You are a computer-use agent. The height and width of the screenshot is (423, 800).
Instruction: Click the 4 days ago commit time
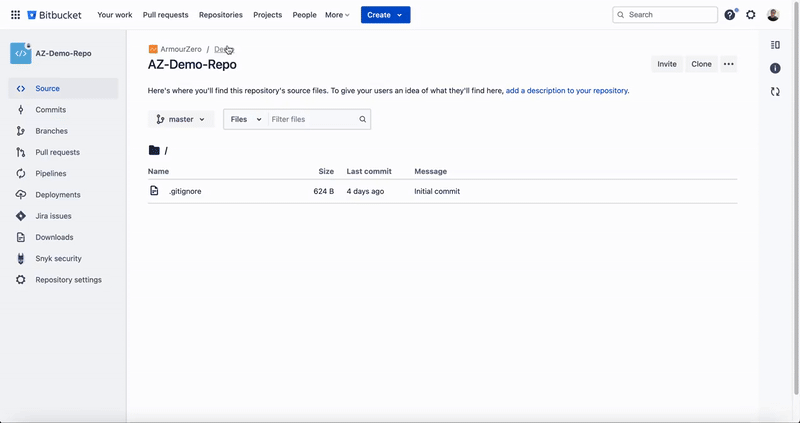[365, 191]
